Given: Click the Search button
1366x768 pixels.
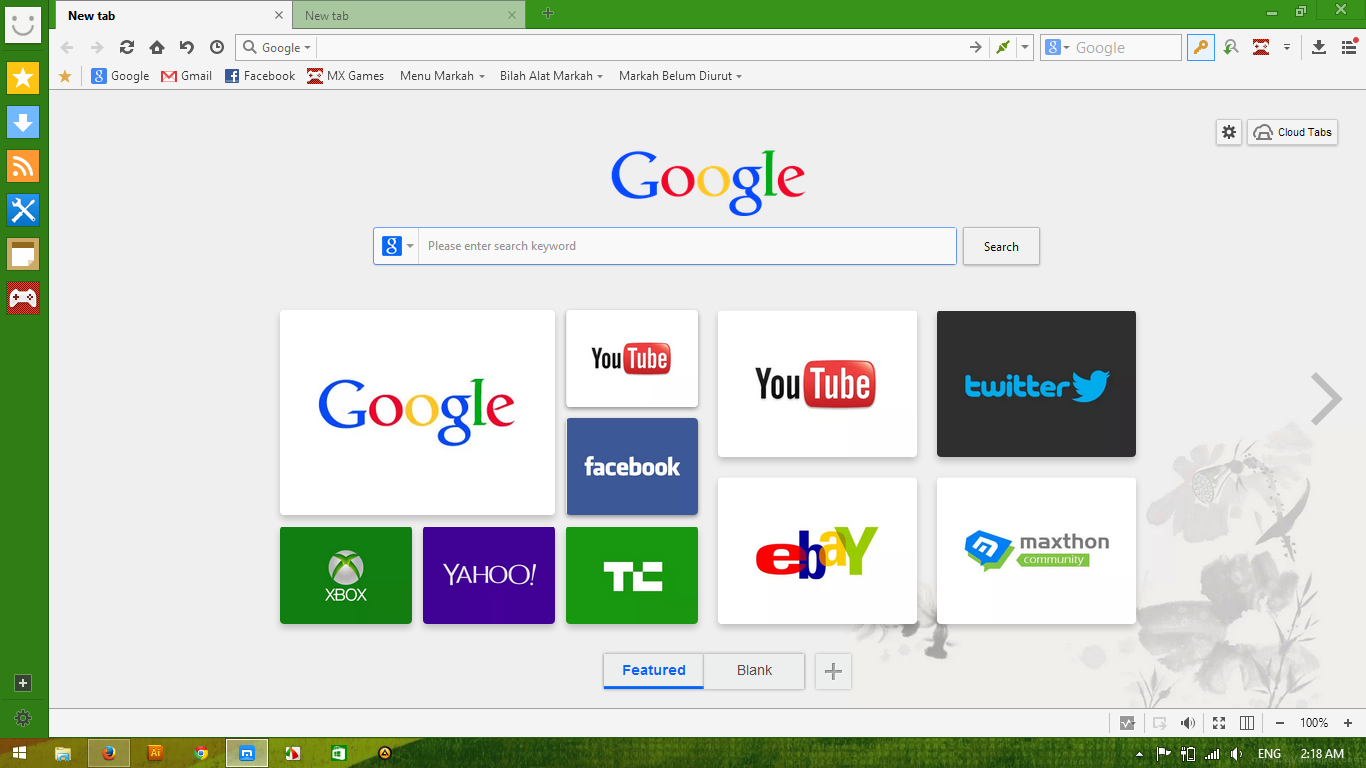Looking at the screenshot, I should 1001,246.
